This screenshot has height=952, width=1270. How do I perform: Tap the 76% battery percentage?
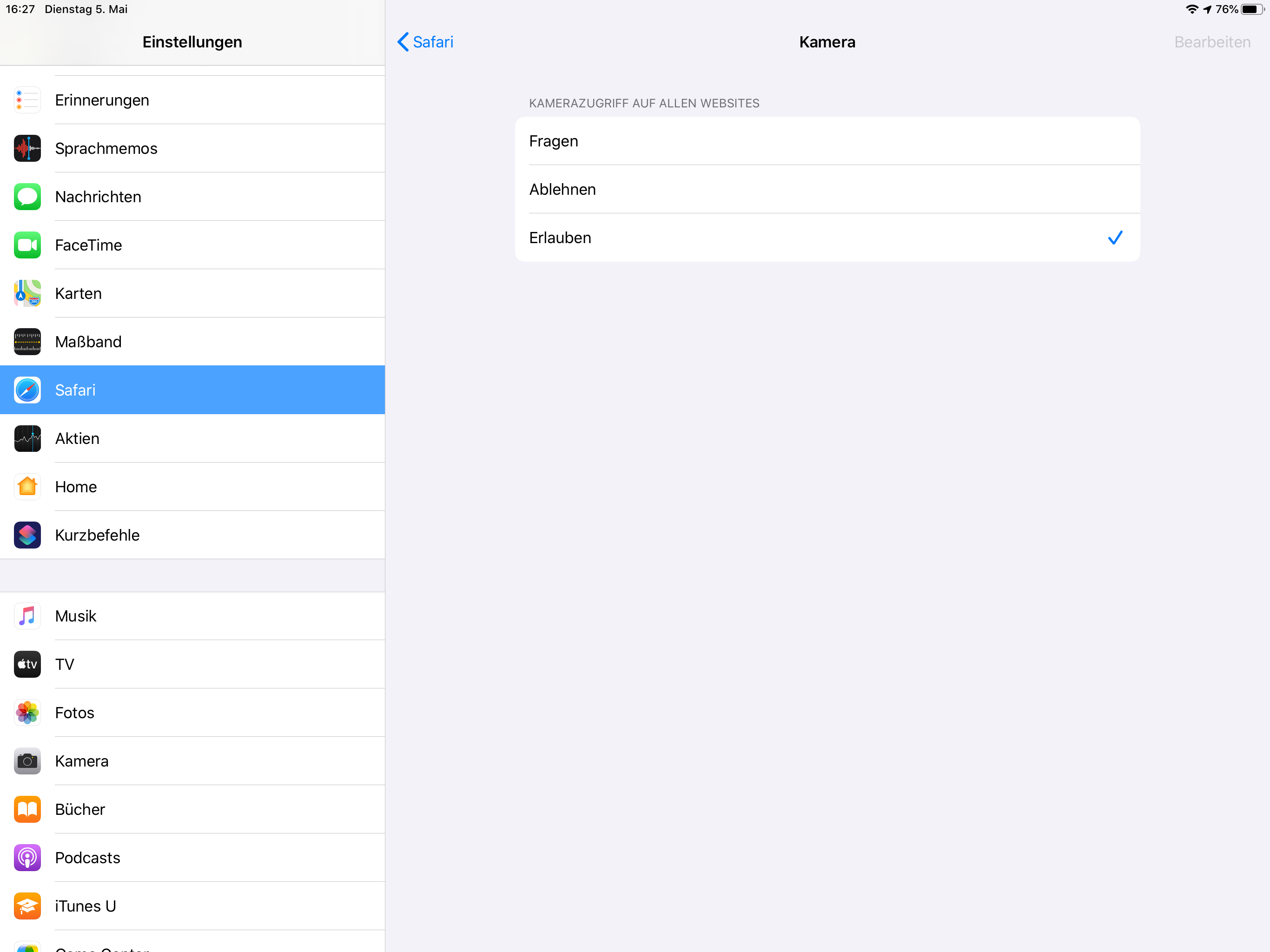click(1227, 9)
